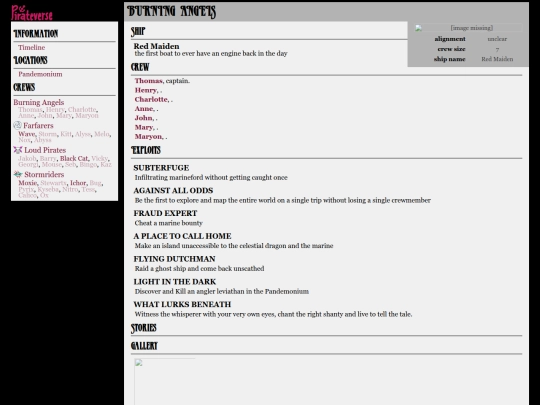Click the LIGHT IN THE DARK title

pos(175,281)
